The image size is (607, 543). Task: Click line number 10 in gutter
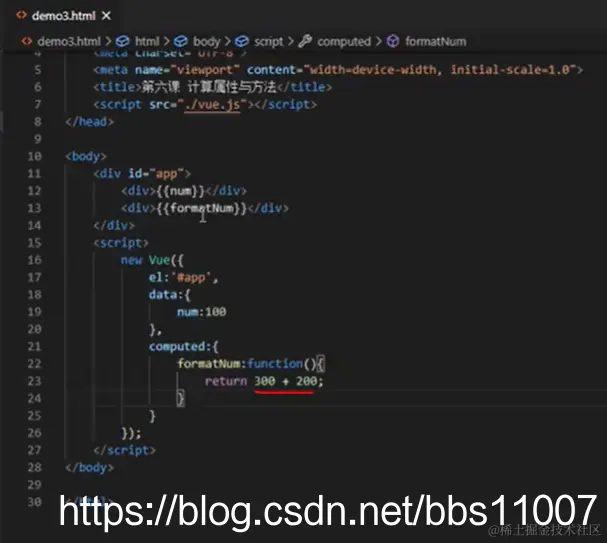34,156
